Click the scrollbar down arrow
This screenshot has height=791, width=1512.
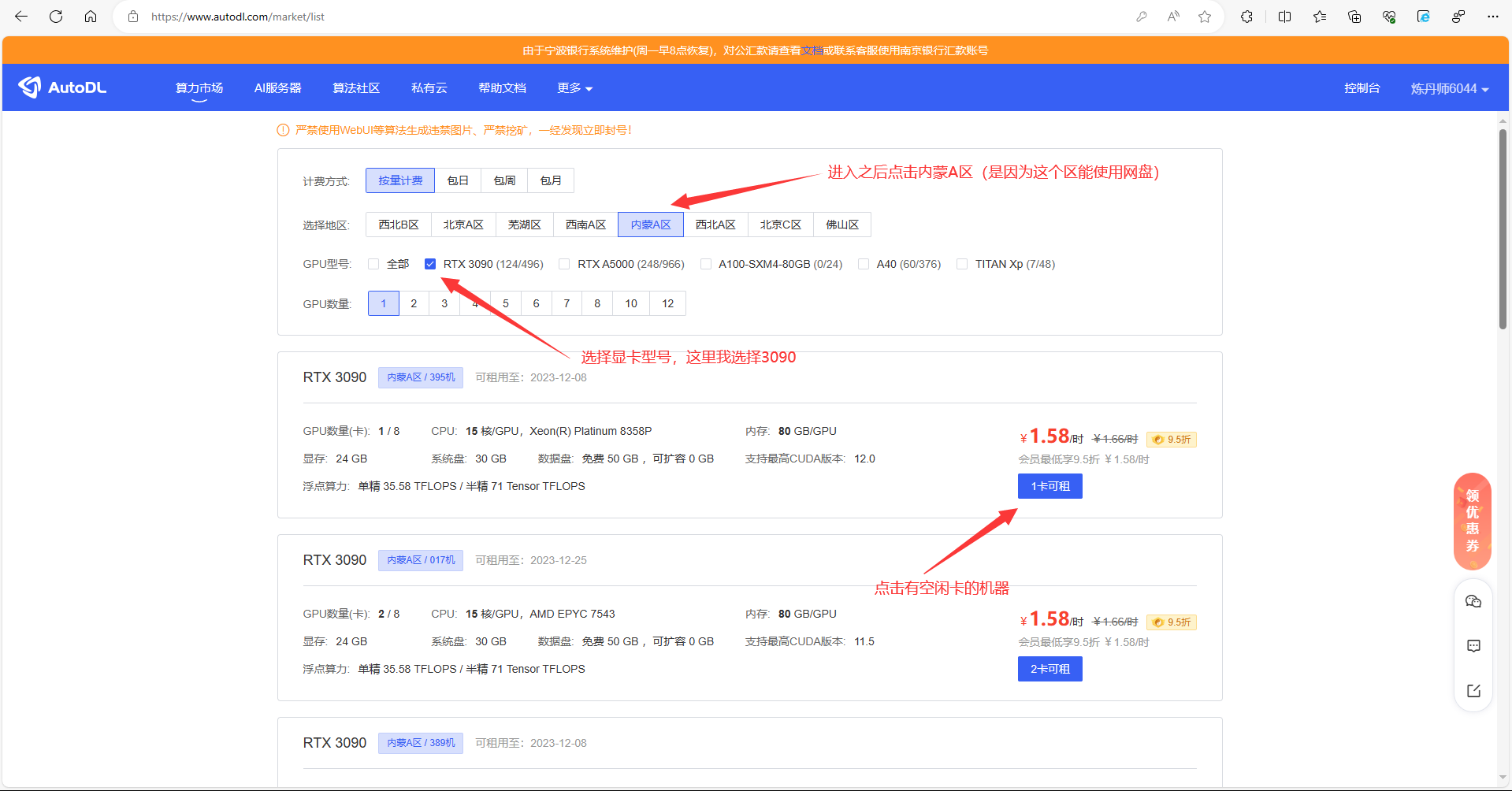tap(1503, 778)
